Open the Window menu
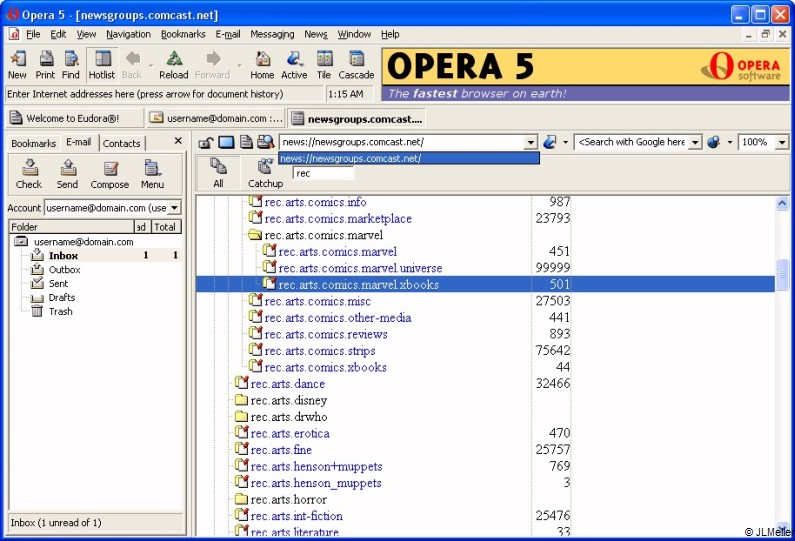795x541 pixels. click(354, 34)
